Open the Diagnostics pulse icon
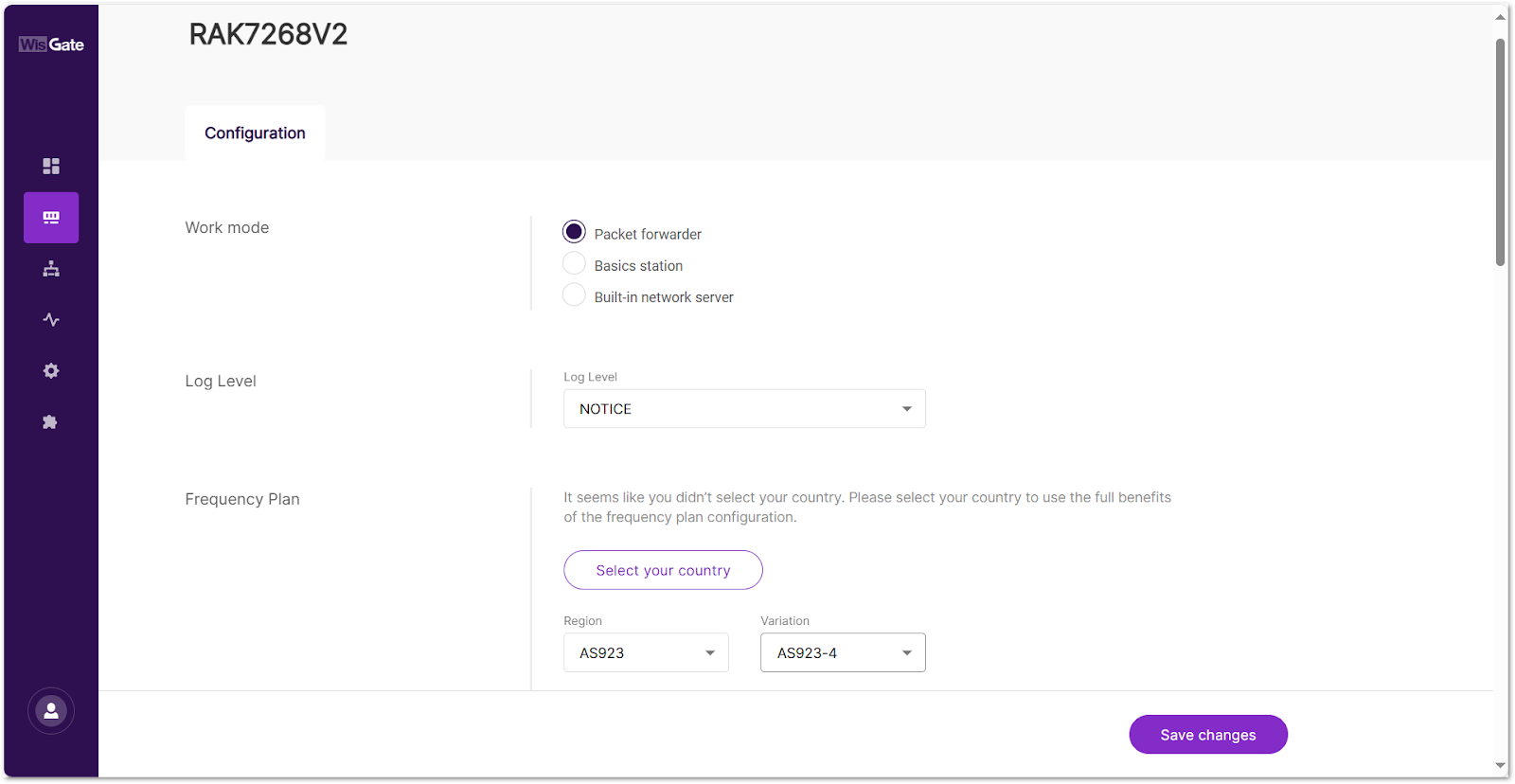Screen dimensions: 1515x784 pos(51,320)
